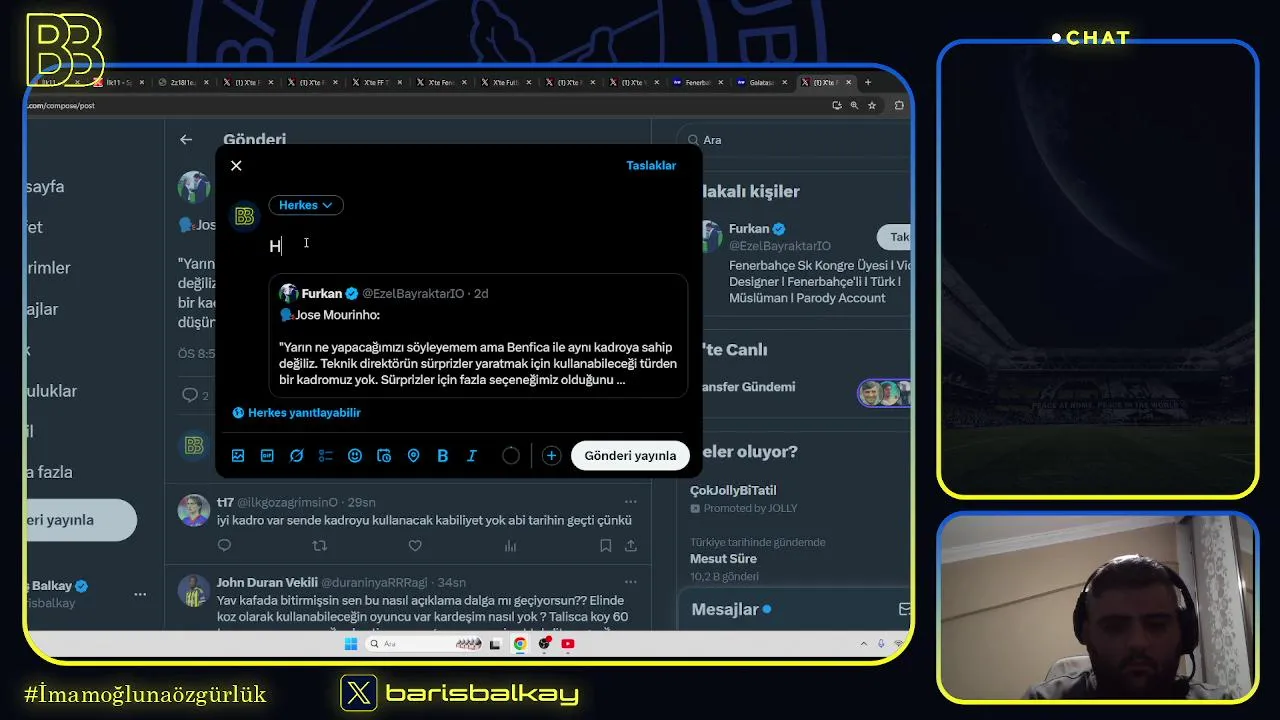Open the Herkes audience dropdown

(305, 205)
